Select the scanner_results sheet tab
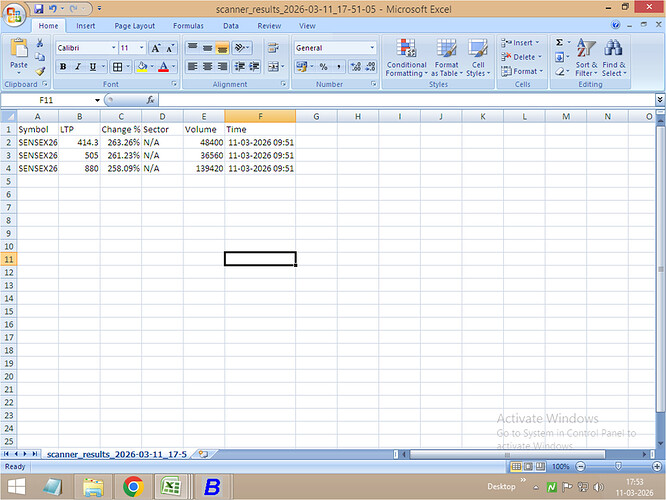The width and height of the screenshot is (666, 500). (x=116, y=453)
